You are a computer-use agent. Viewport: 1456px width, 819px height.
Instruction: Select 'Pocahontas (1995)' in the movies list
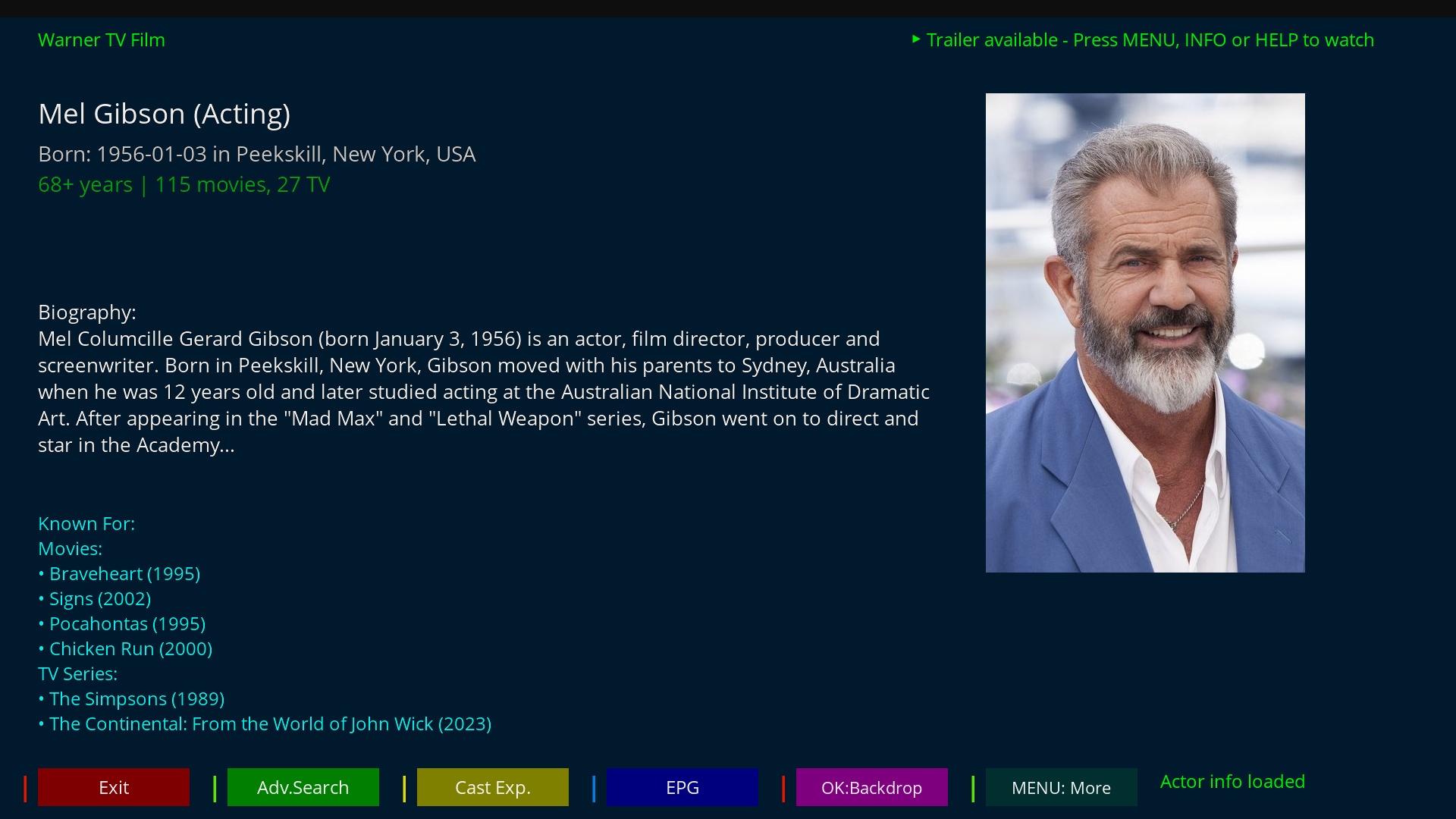click(122, 624)
